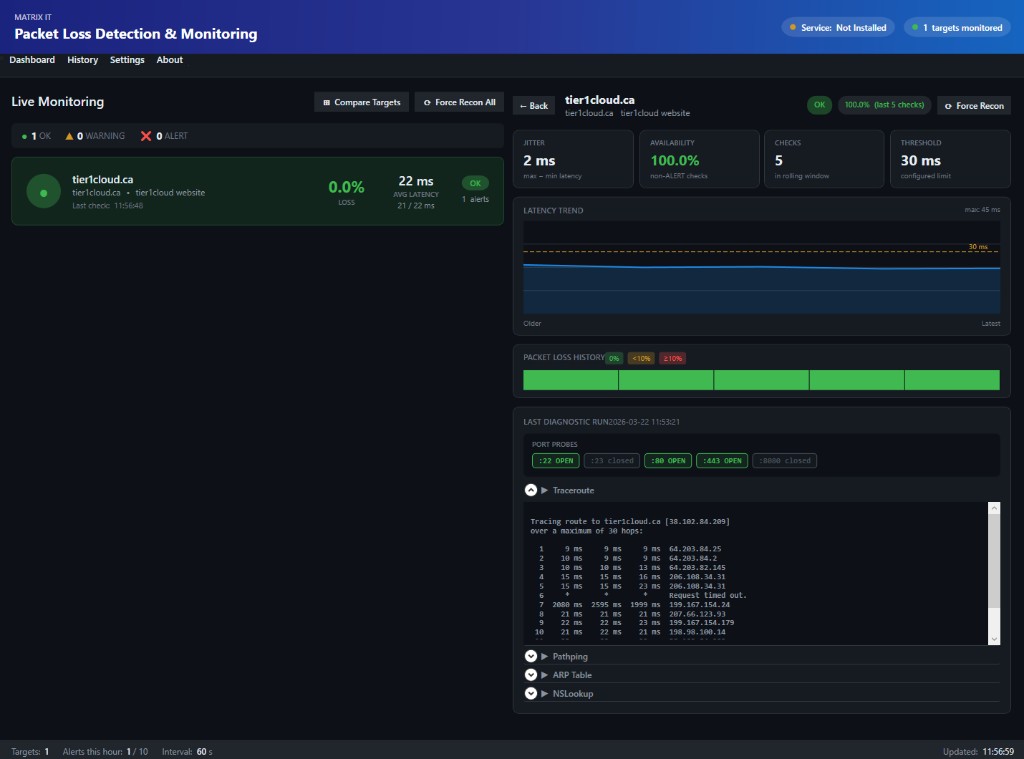This screenshot has width=1024, height=759.
Task: Open the History menu item
Action: pyautogui.click(x=82, y=60)
